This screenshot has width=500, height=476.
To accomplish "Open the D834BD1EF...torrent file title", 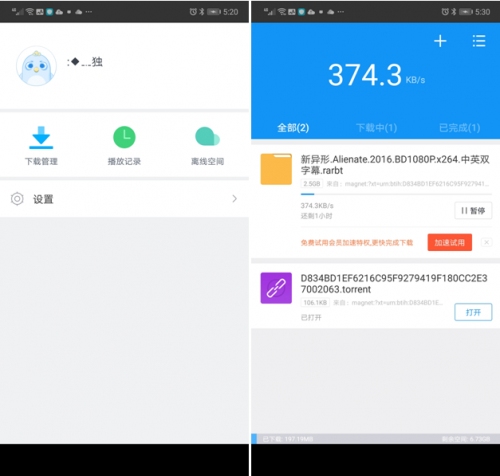I will pyautogui.click(x=394, y=284).
